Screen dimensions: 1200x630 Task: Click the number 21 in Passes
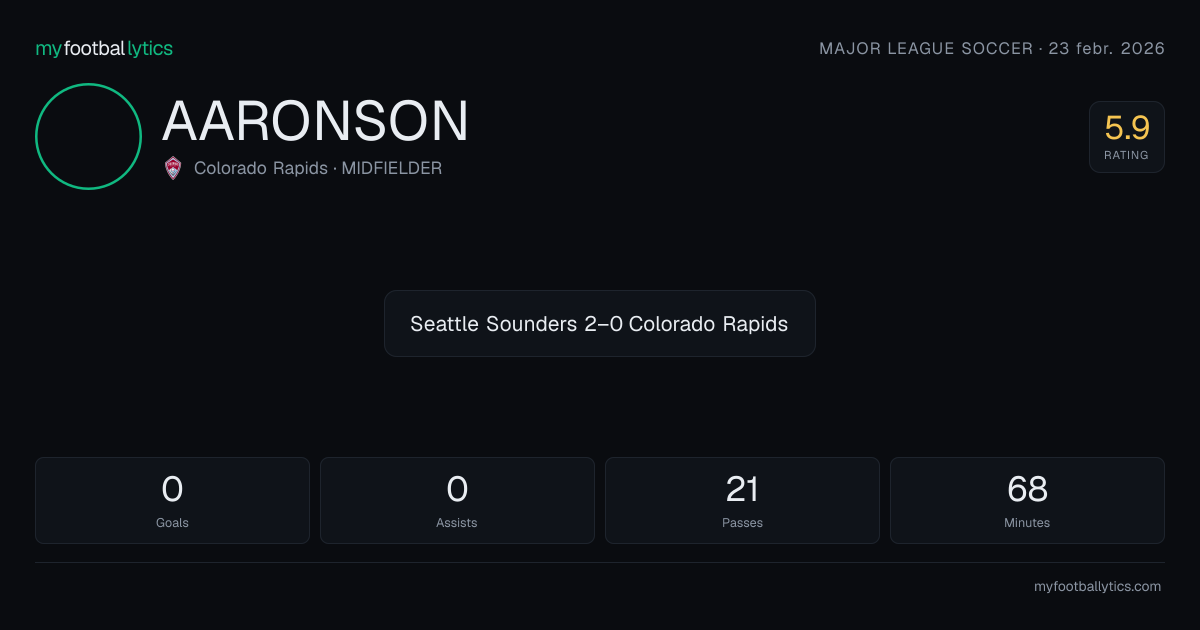742,489
